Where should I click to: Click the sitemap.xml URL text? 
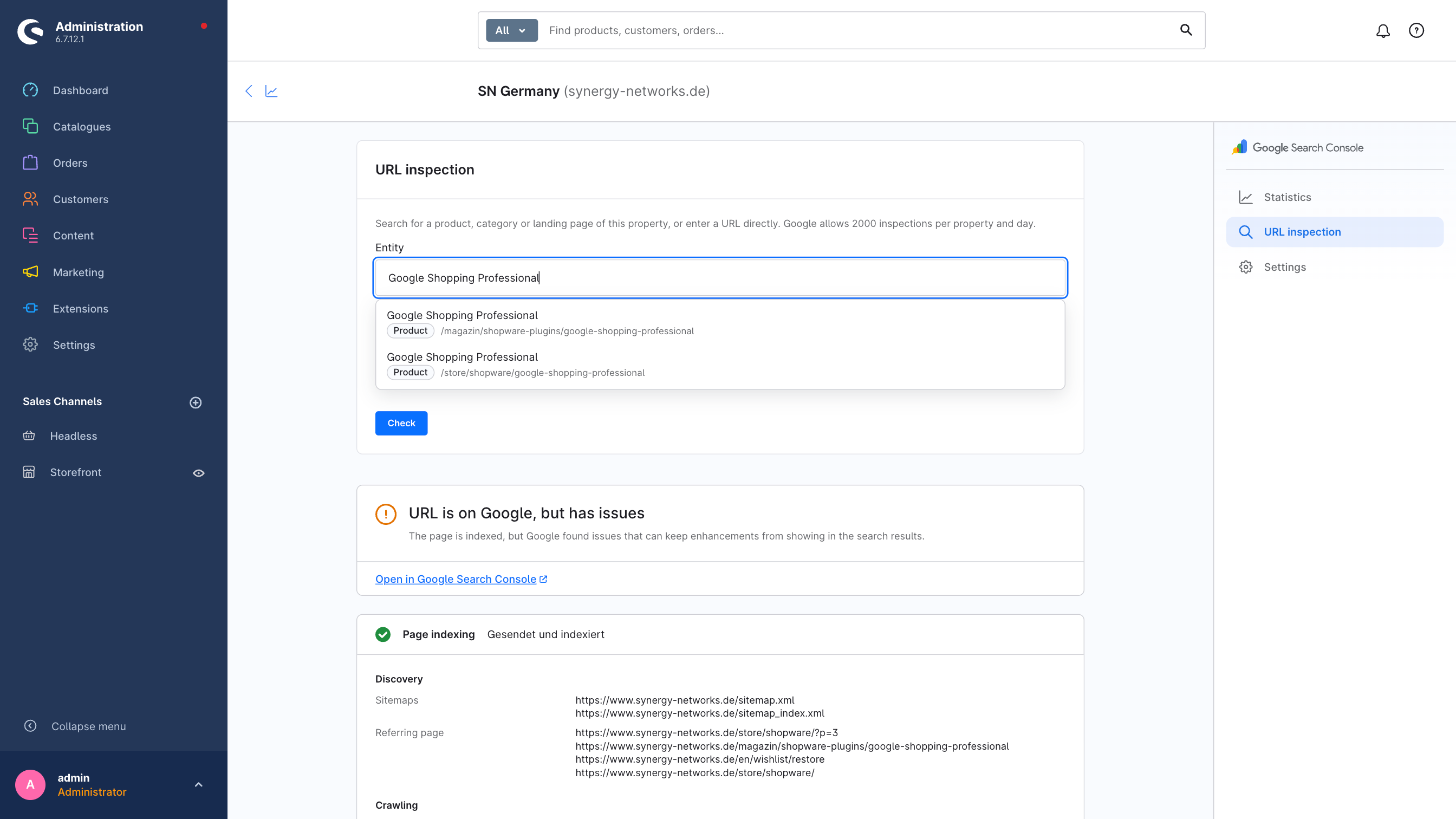[685, 700]
